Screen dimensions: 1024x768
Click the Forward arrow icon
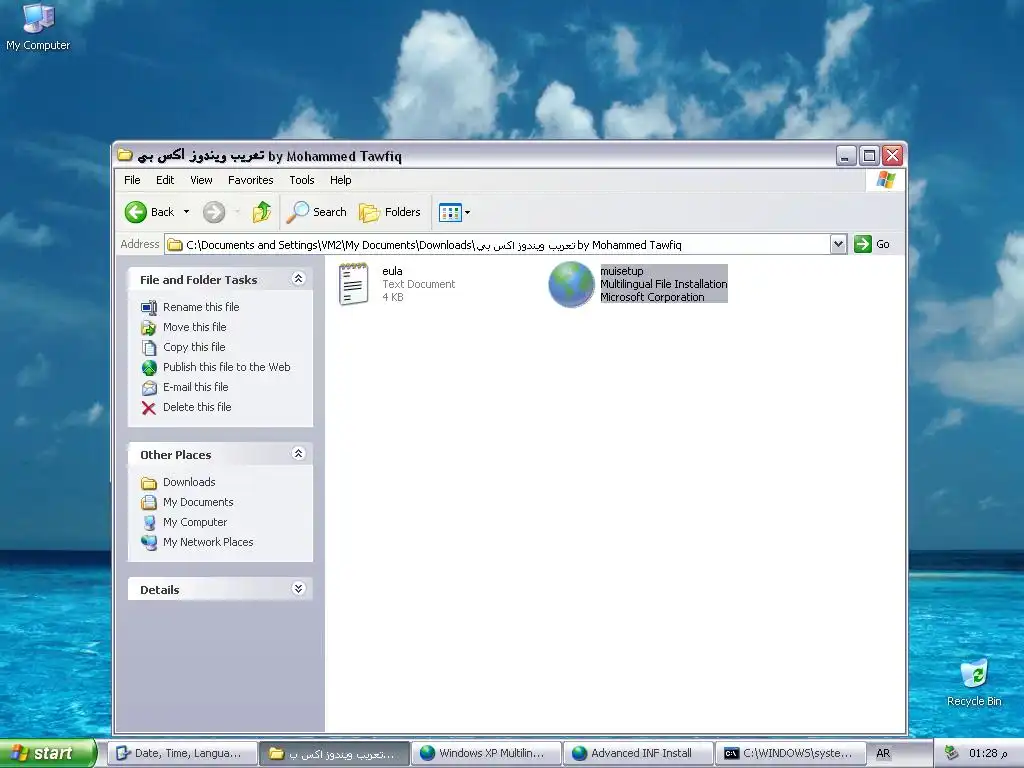(x=214, y=212)
